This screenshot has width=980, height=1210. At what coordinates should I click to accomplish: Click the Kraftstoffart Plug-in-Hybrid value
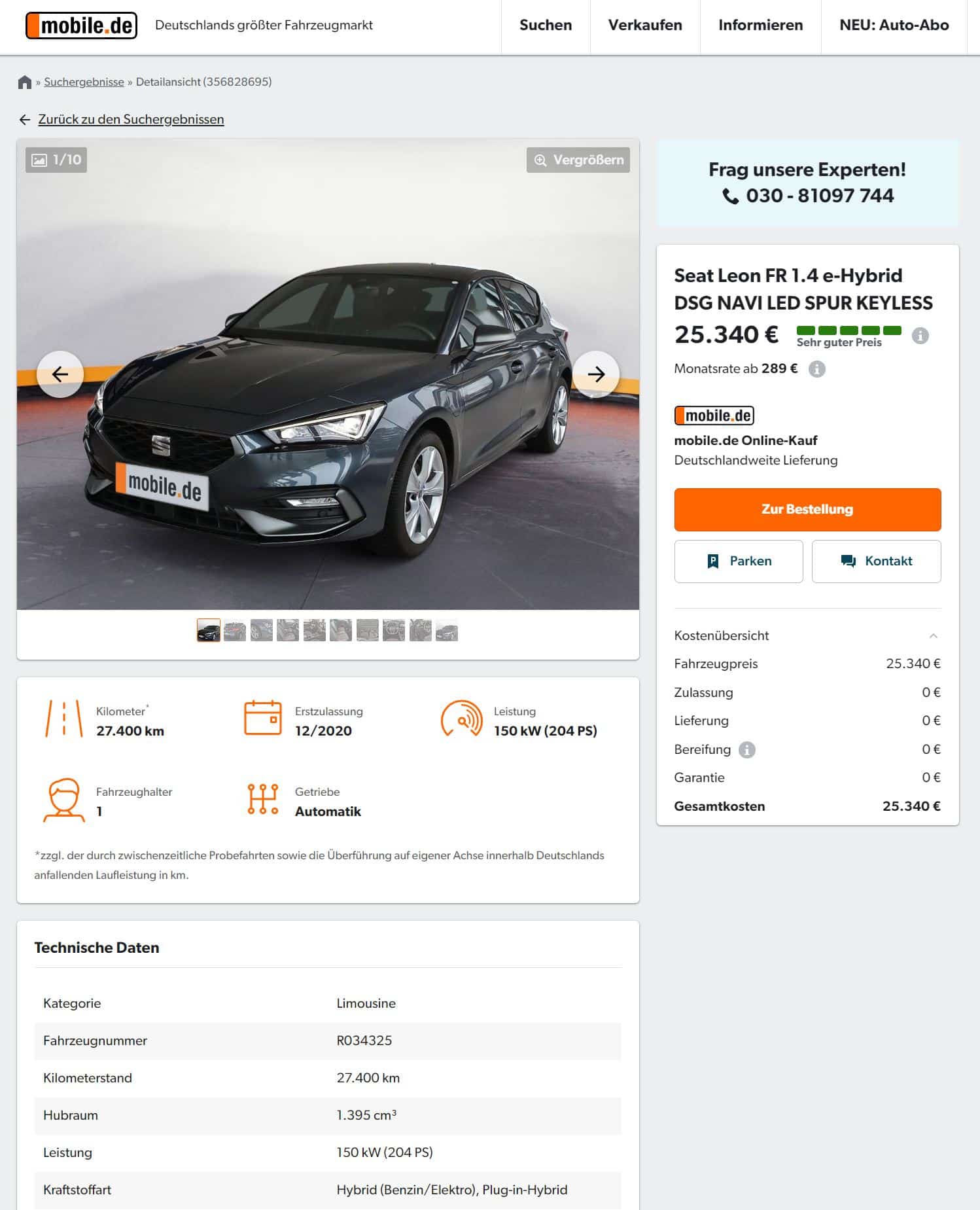[x=452, y=1190]
